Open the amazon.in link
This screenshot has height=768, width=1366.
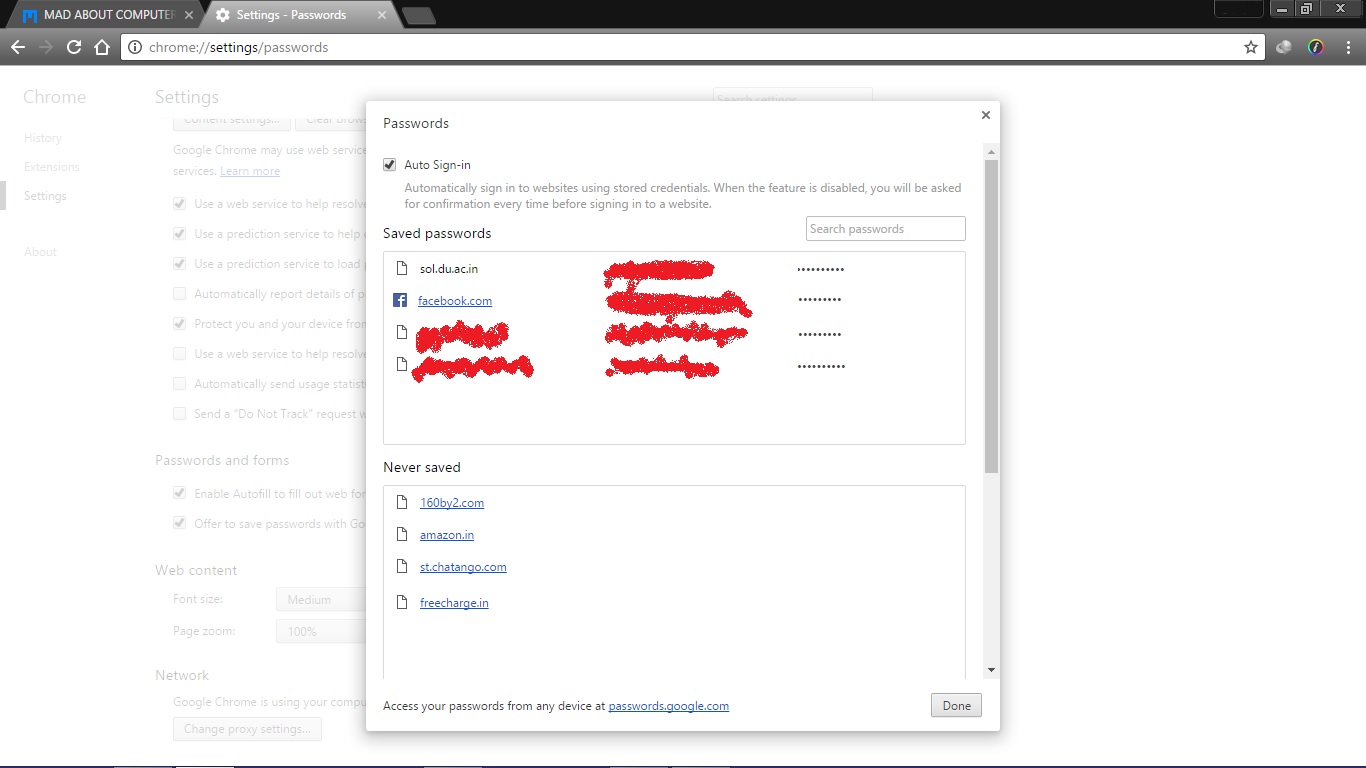[x=447, y=535]
